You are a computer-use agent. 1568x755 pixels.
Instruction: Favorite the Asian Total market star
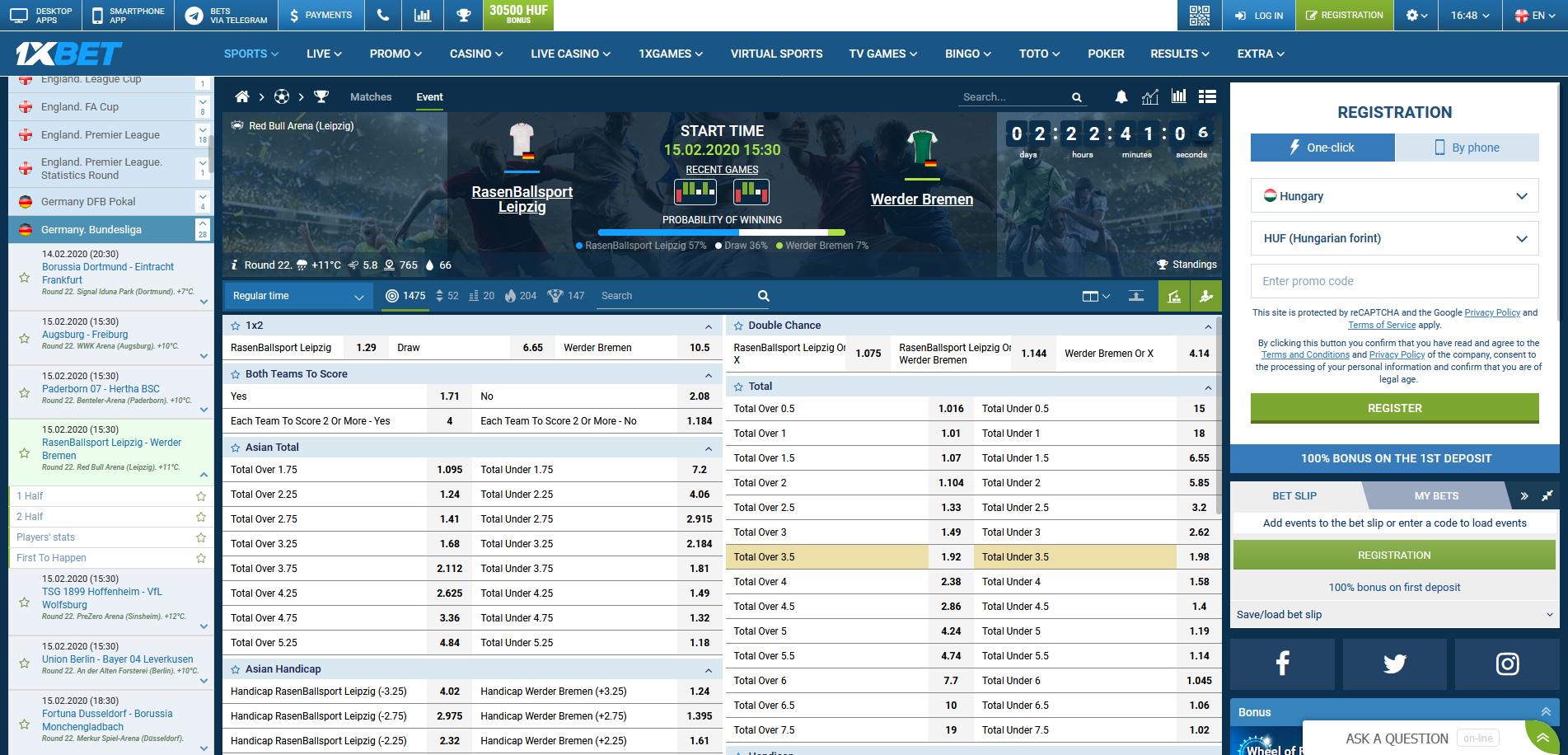tap(236, 448)
